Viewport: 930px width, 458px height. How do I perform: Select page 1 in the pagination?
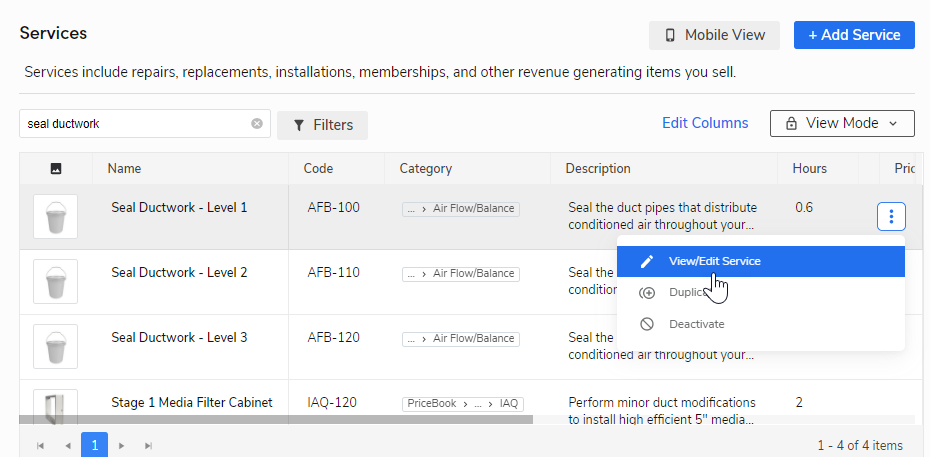click(95, 446)
